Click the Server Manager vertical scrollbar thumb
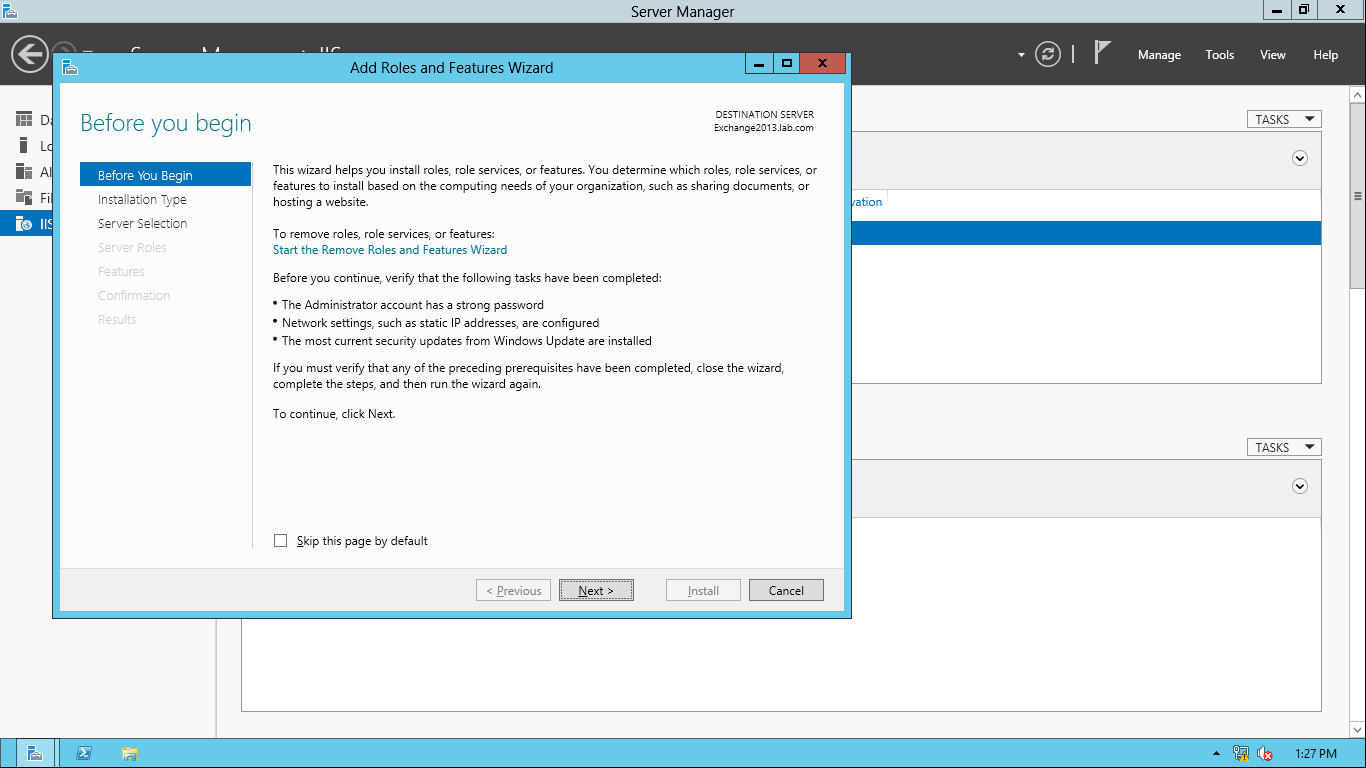The image size is (1366, 768). (1357, 196)
